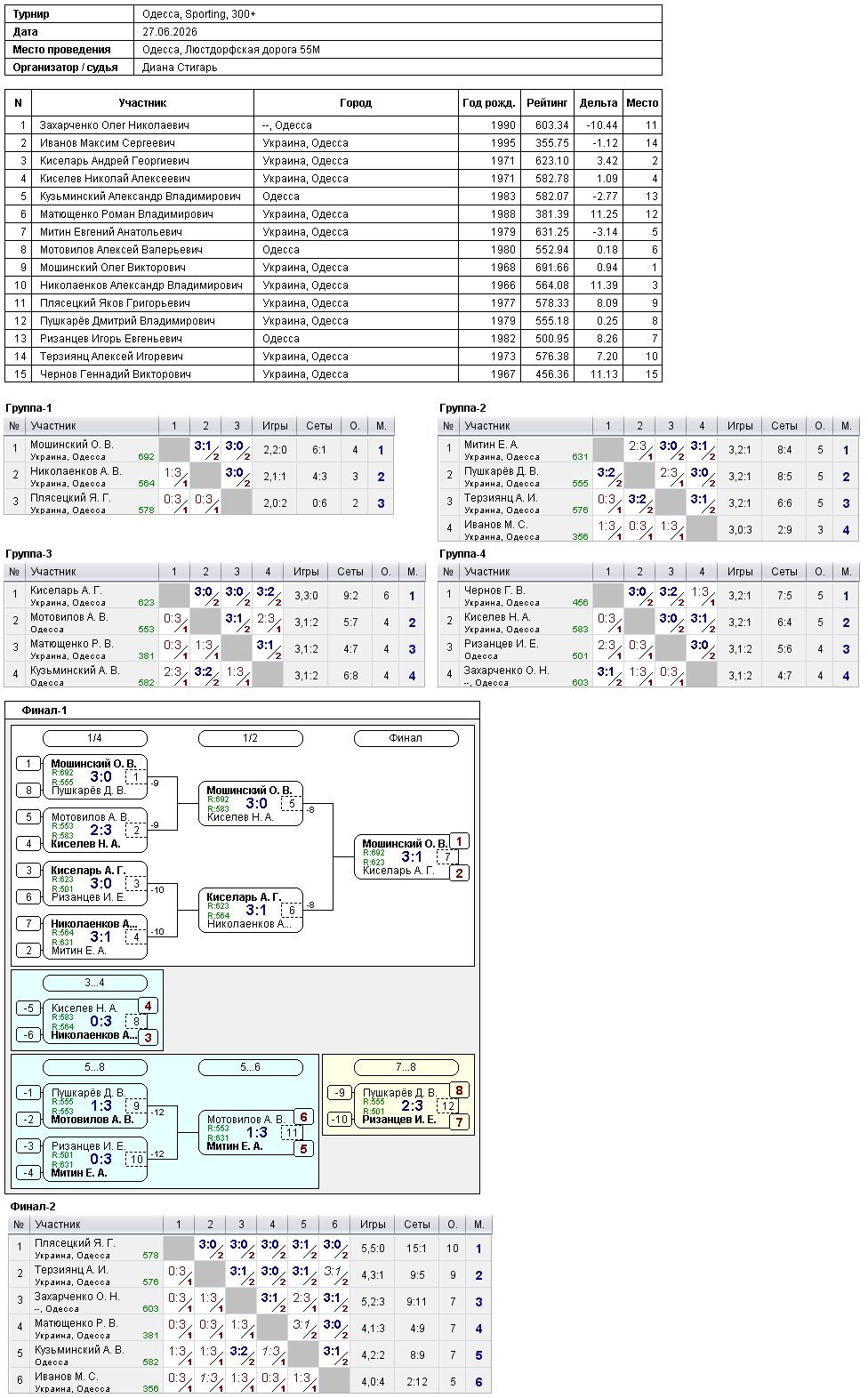The width and height of the screenshot is (868, 1398).
Task: Click final place badge 2 for Киселарь
Action: [x=459, y=873]
